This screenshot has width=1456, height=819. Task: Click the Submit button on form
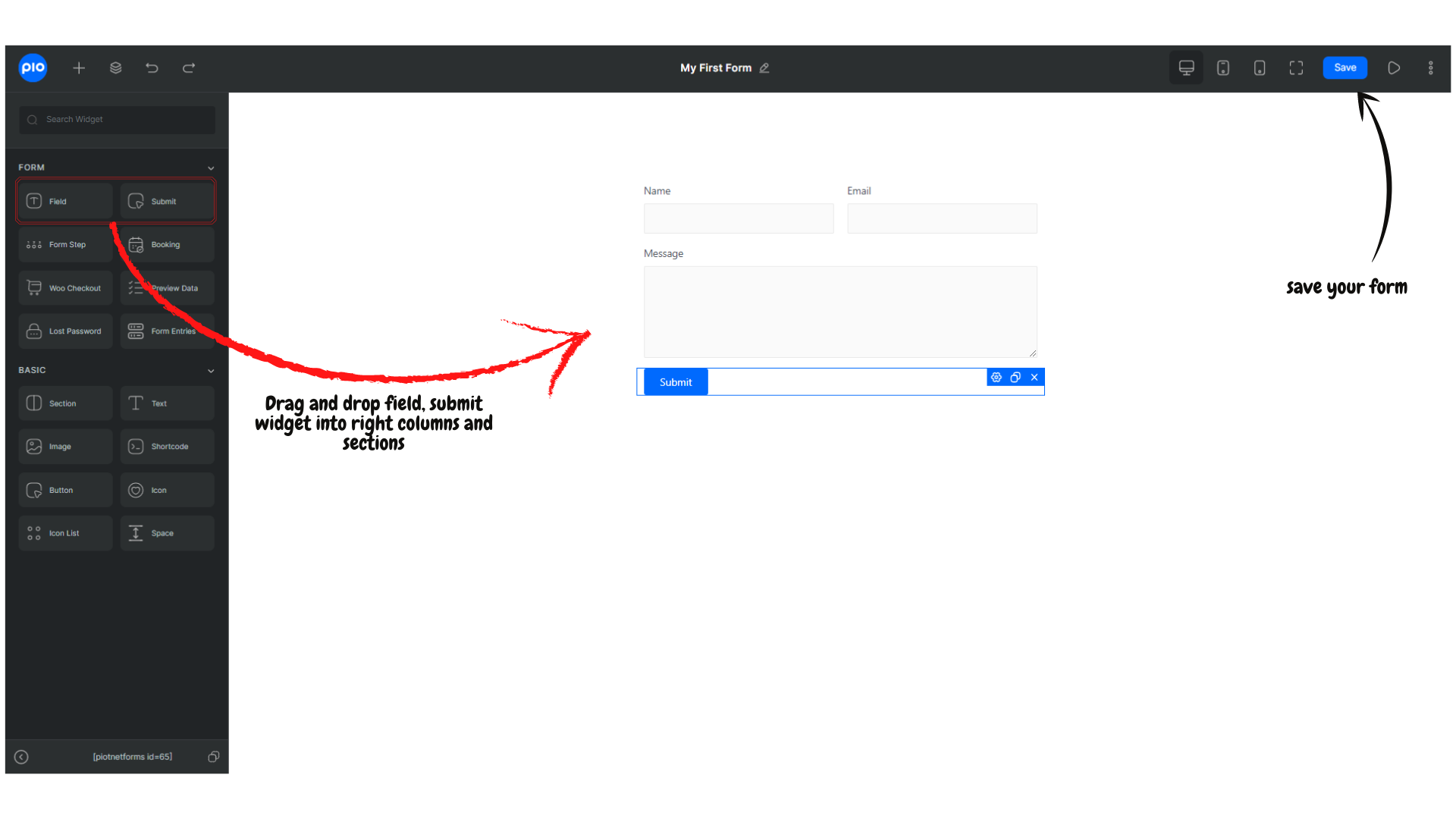point(676,382)
